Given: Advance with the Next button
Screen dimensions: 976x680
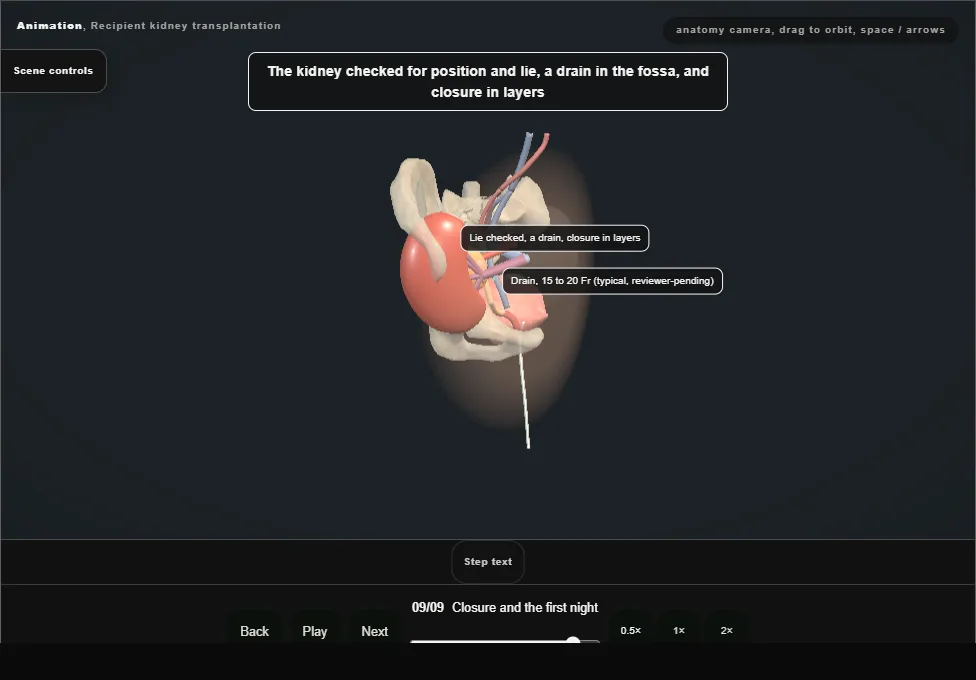Looking at the screenshot, I should pyautogui.click(x=375, y=631).
